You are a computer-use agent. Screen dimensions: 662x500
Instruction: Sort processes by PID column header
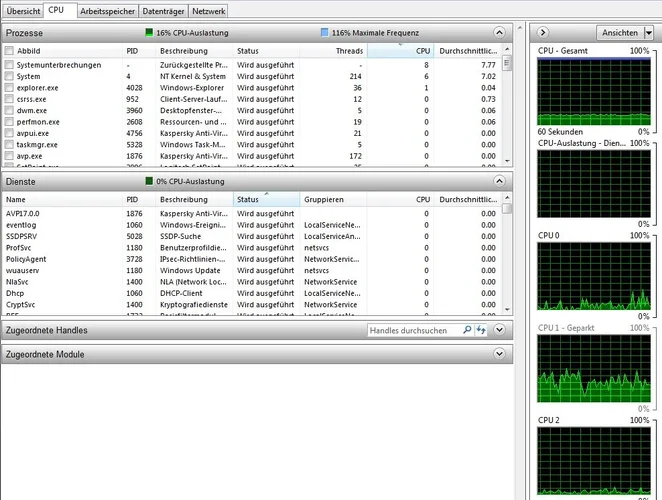click(139, 51)
